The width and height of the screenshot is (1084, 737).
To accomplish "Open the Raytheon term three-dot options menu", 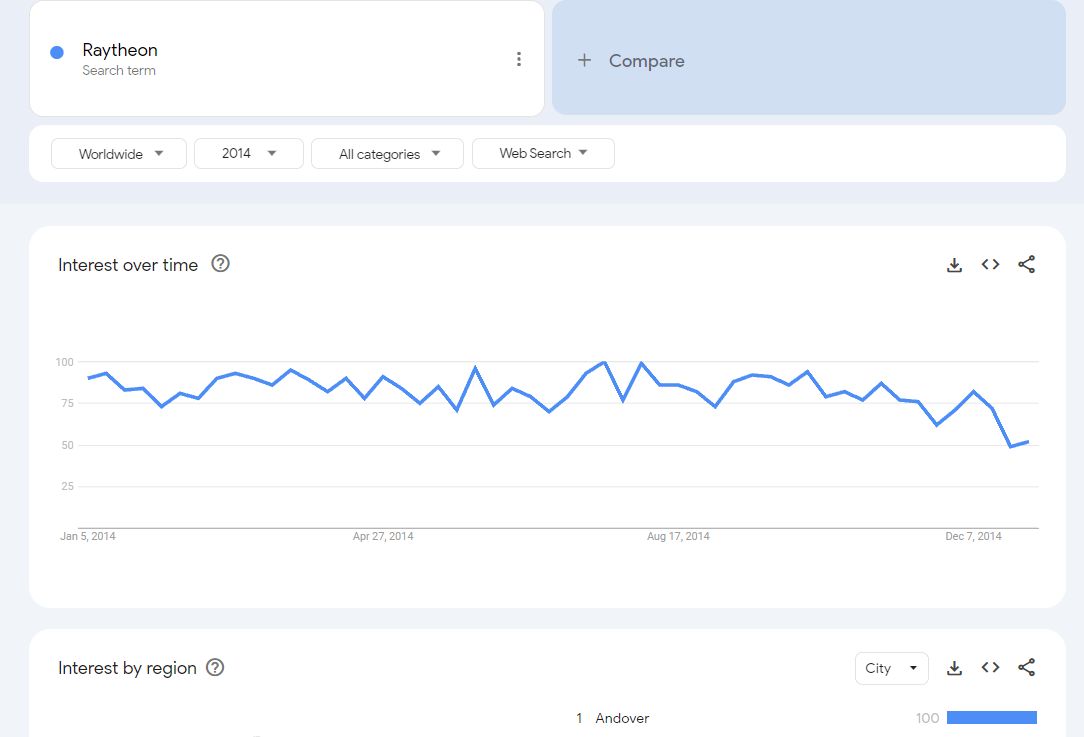I will coord(518,59).
